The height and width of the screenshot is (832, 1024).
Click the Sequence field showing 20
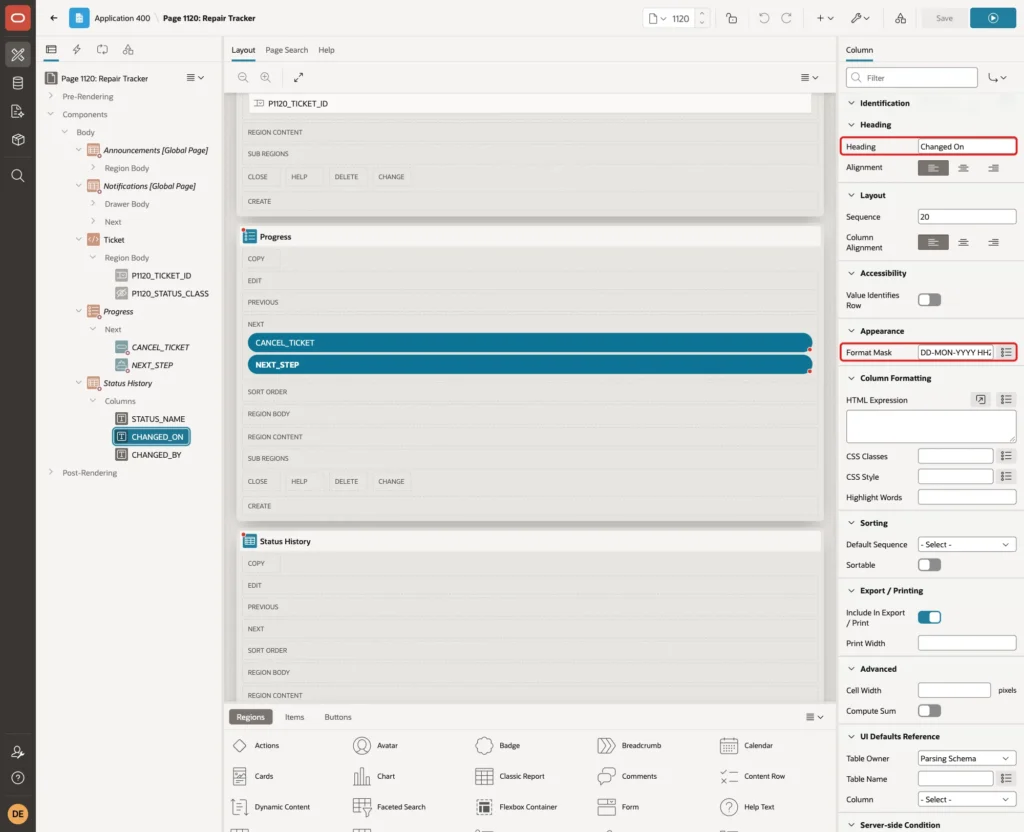coord(967,217)
